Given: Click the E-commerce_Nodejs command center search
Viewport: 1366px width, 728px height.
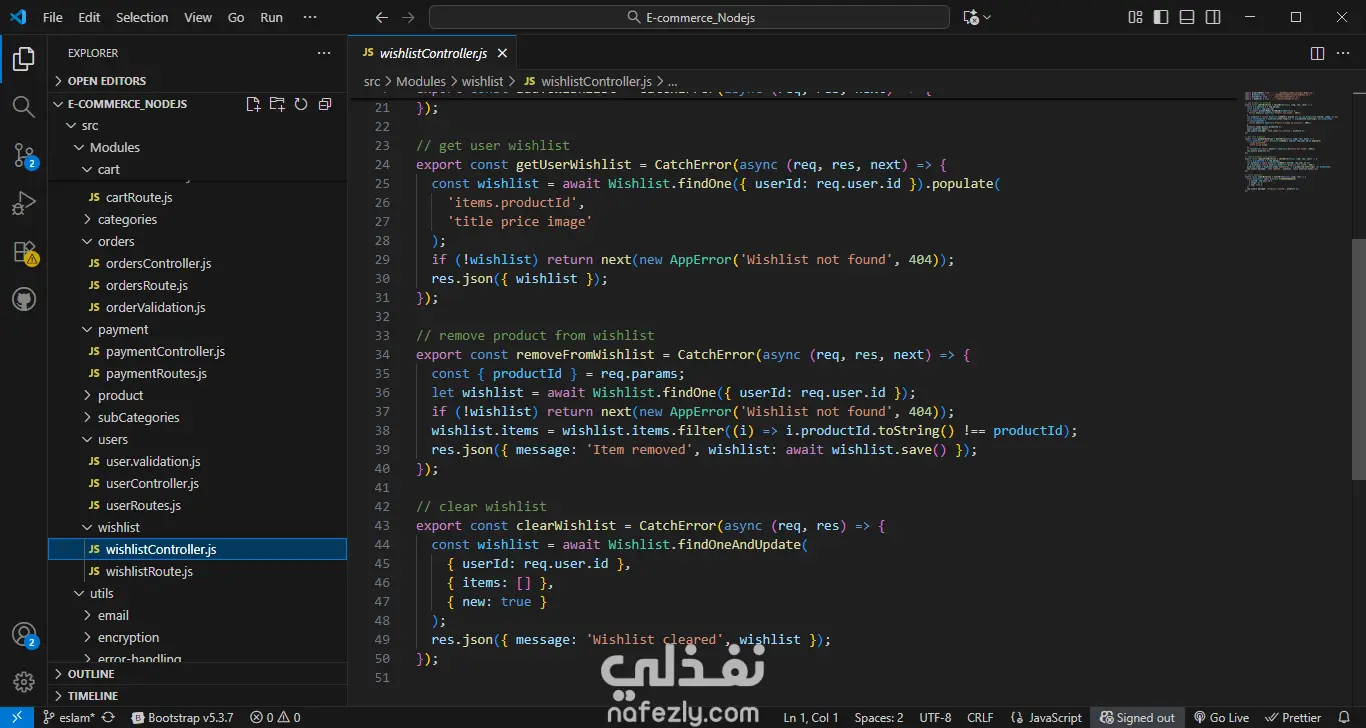Looking at the screenshot, I should coord(689,17).
